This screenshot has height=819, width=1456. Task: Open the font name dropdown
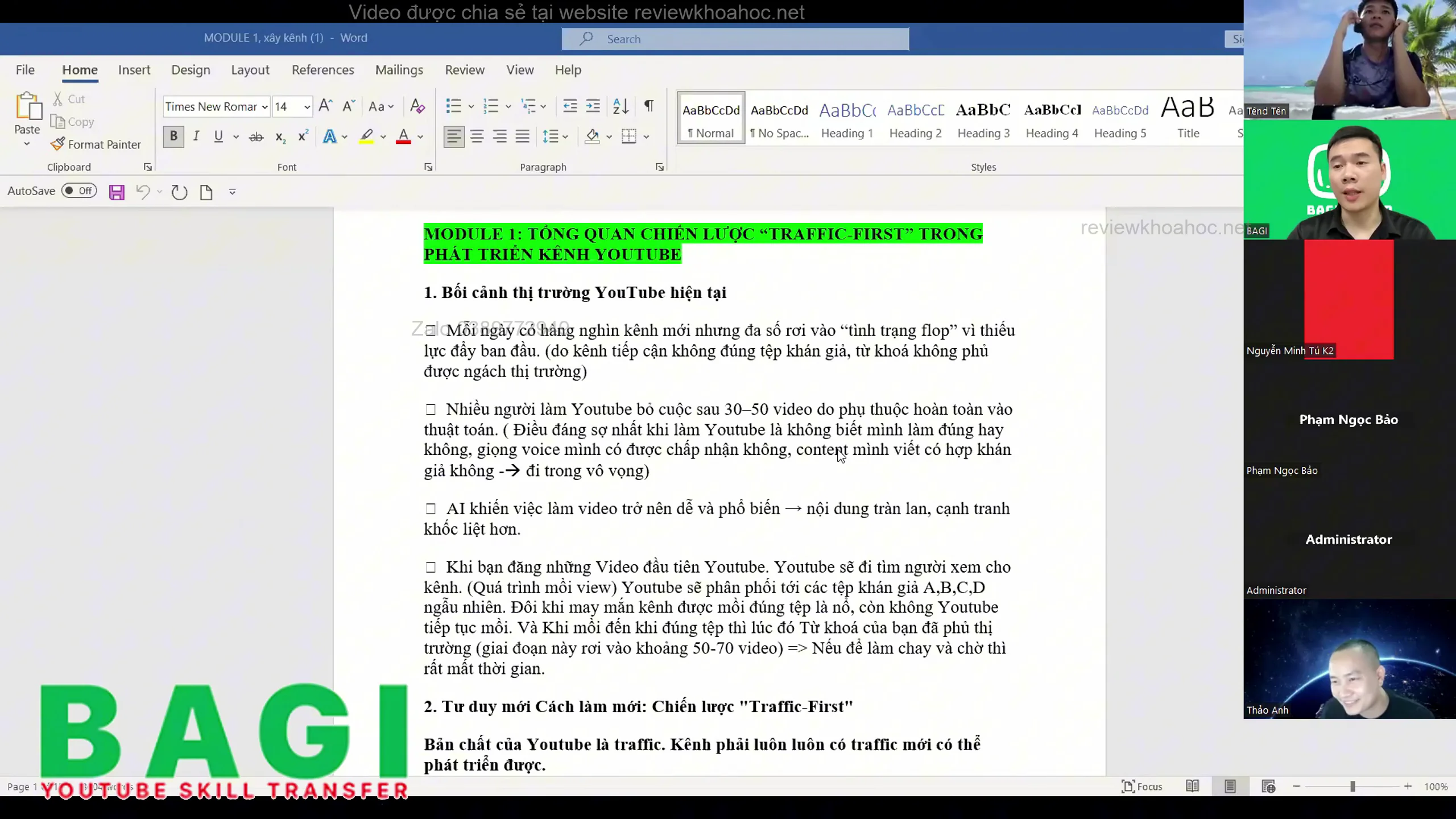tap(264, 107)
